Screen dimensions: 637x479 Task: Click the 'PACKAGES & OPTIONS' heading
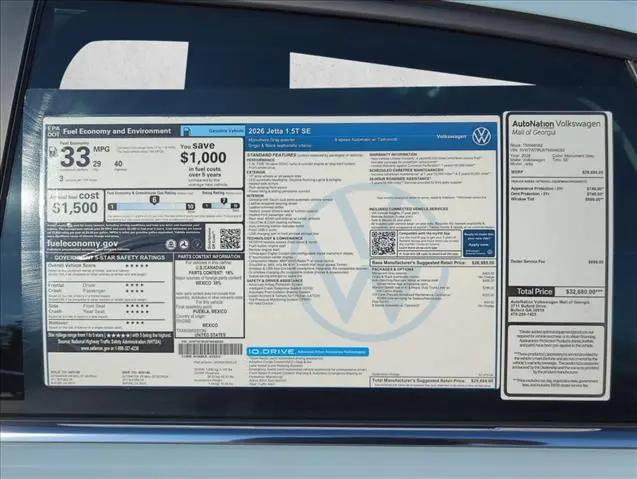392,269
